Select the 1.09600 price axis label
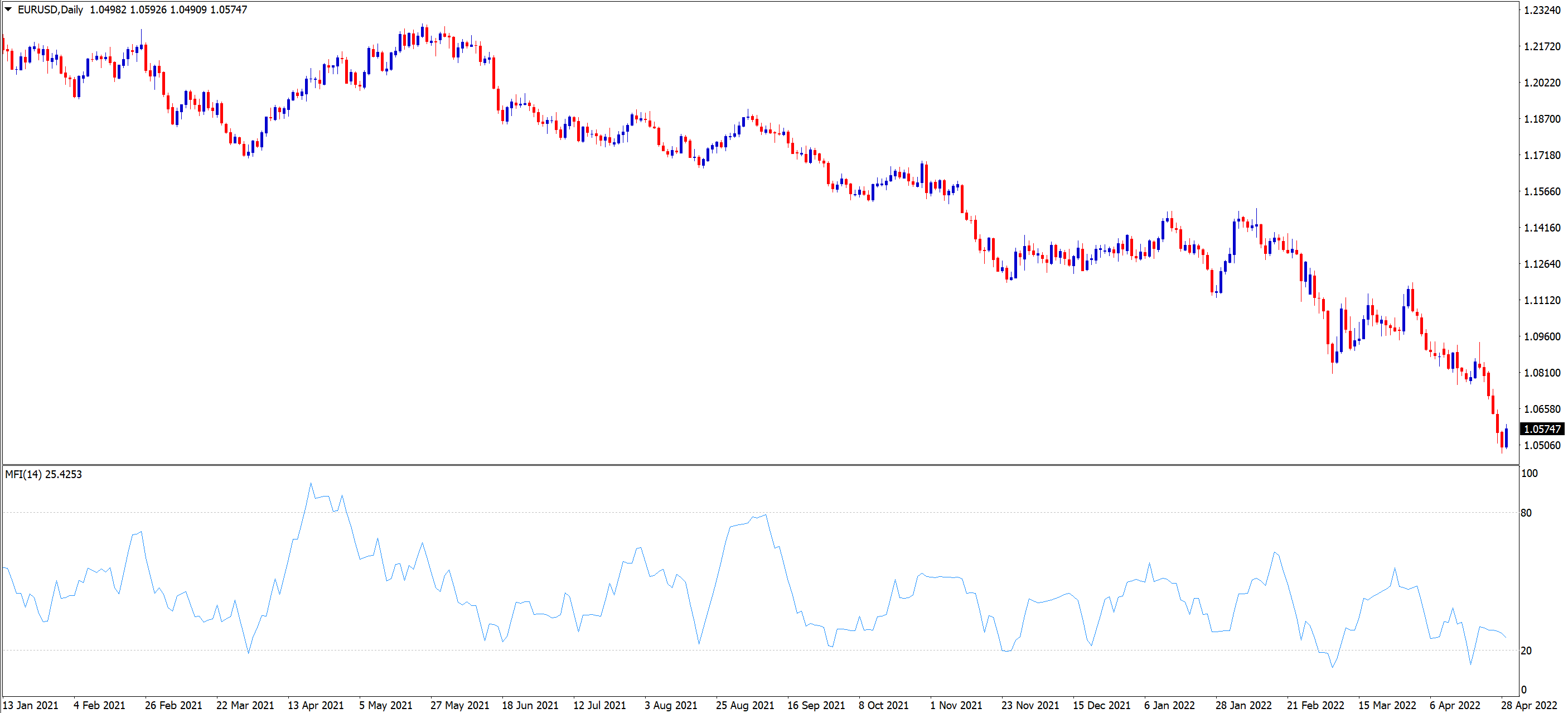Screen dimensions: 1568x713 point(1542,336)
